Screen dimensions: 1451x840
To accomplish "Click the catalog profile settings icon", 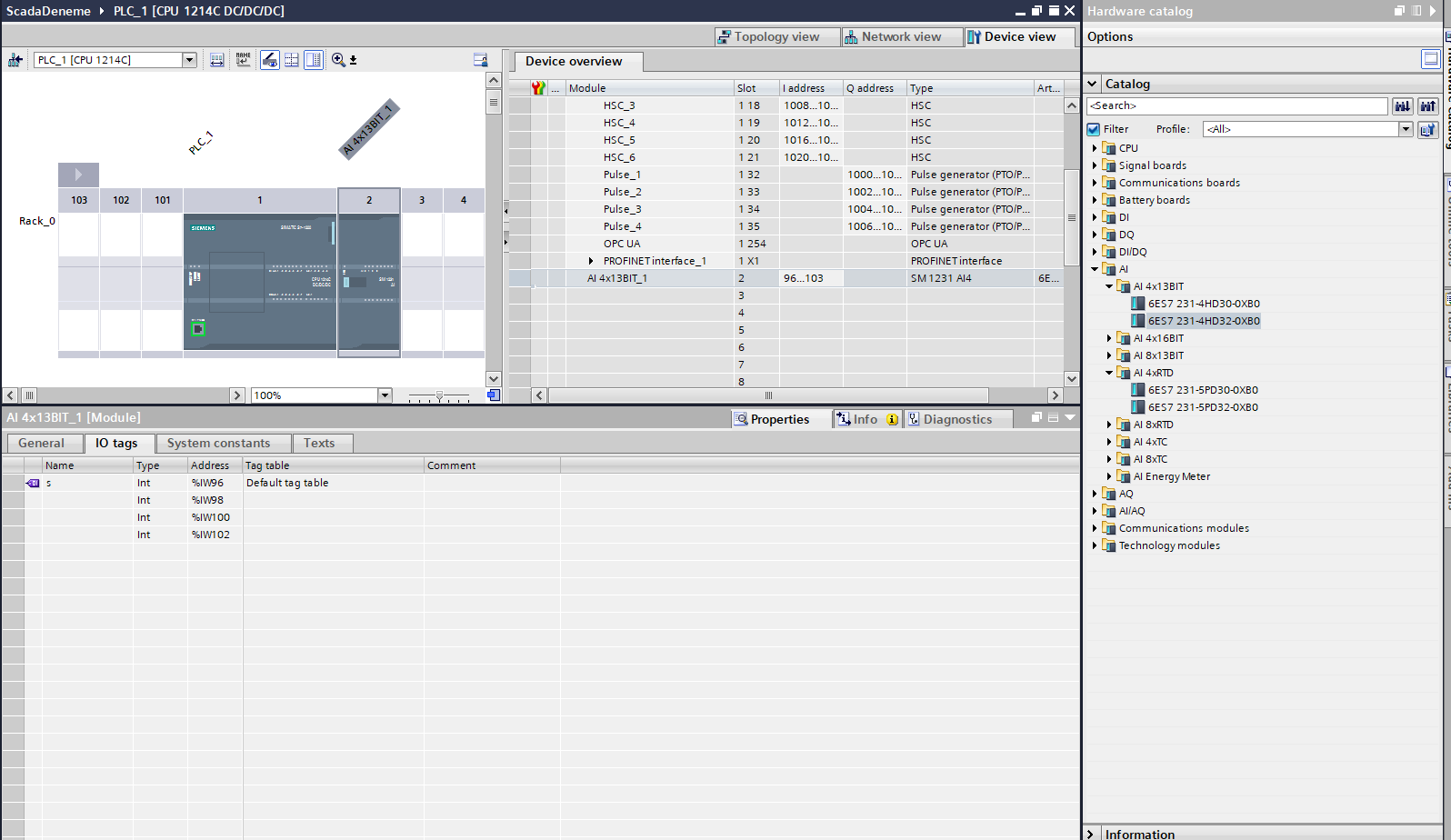I will tap(1428, 129).
